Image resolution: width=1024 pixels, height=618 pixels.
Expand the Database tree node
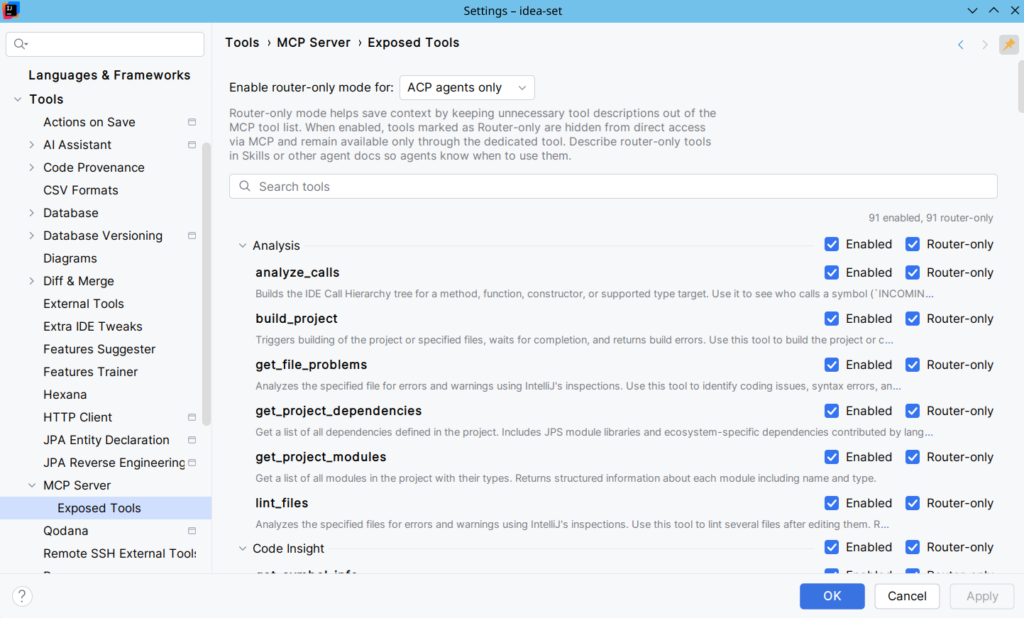pos(31,213)
